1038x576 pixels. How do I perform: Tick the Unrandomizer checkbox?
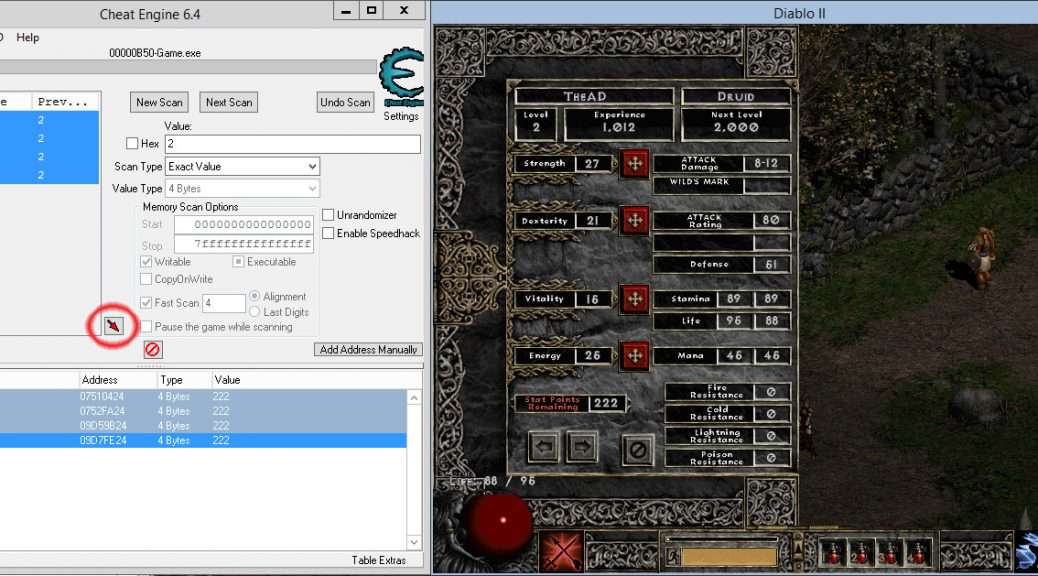(x=329, y=215)
